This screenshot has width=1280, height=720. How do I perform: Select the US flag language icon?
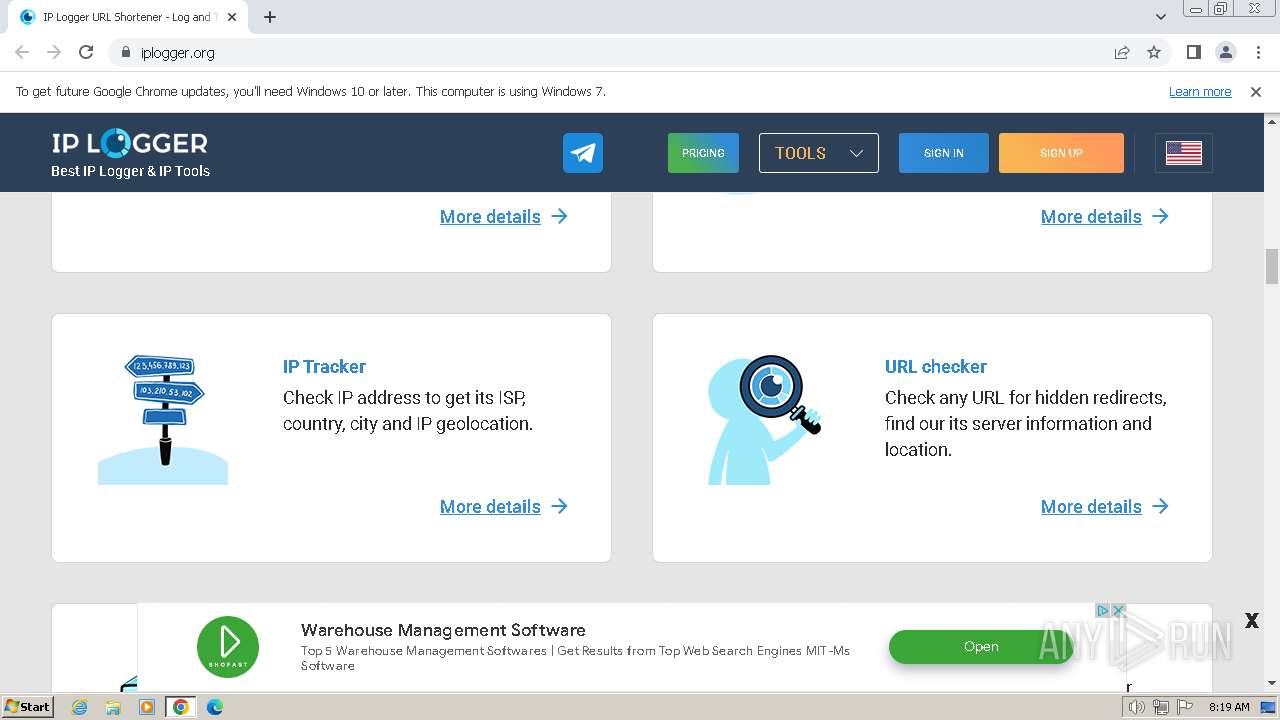1184,153
